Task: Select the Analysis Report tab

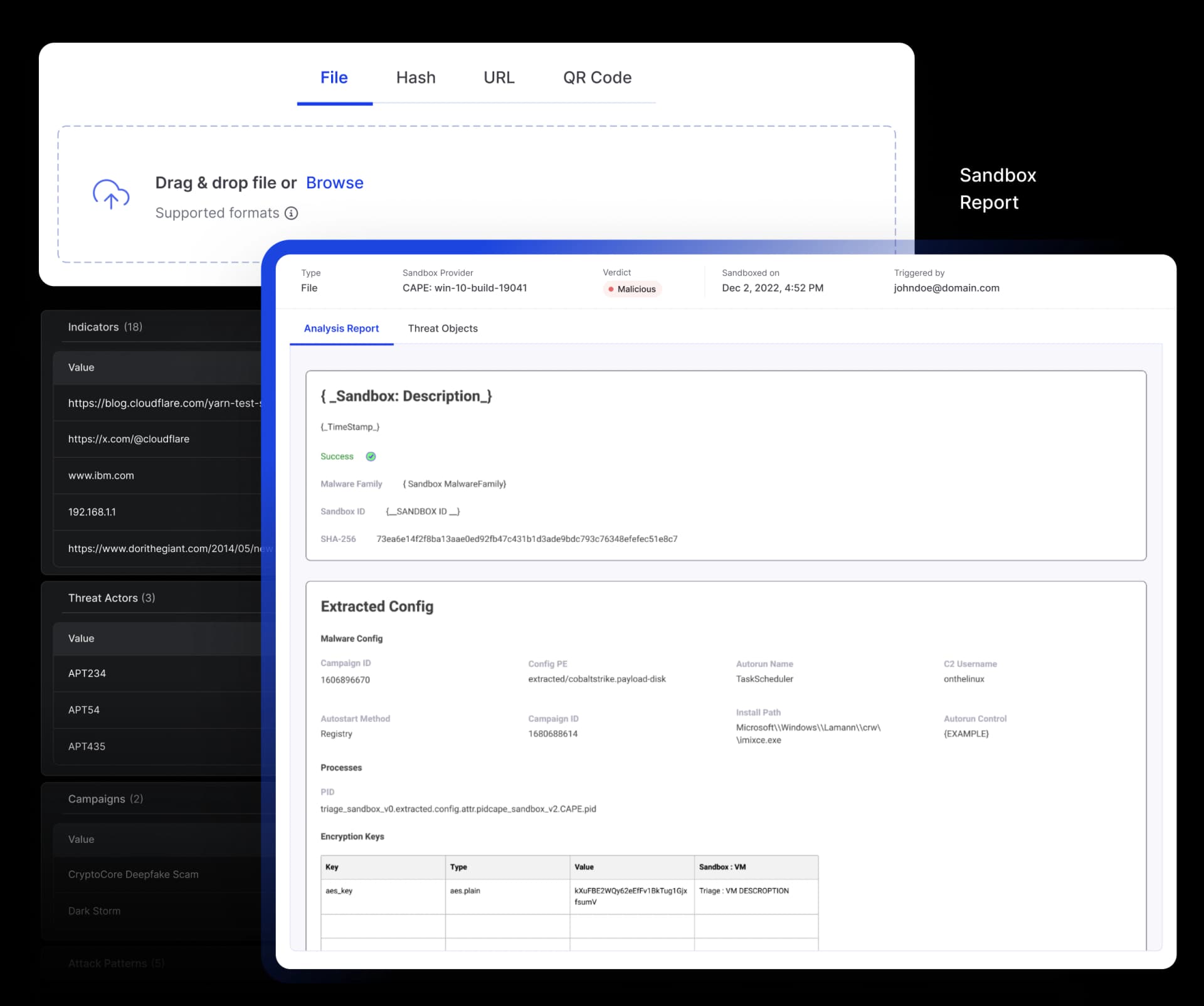Action: click(341, 328)
